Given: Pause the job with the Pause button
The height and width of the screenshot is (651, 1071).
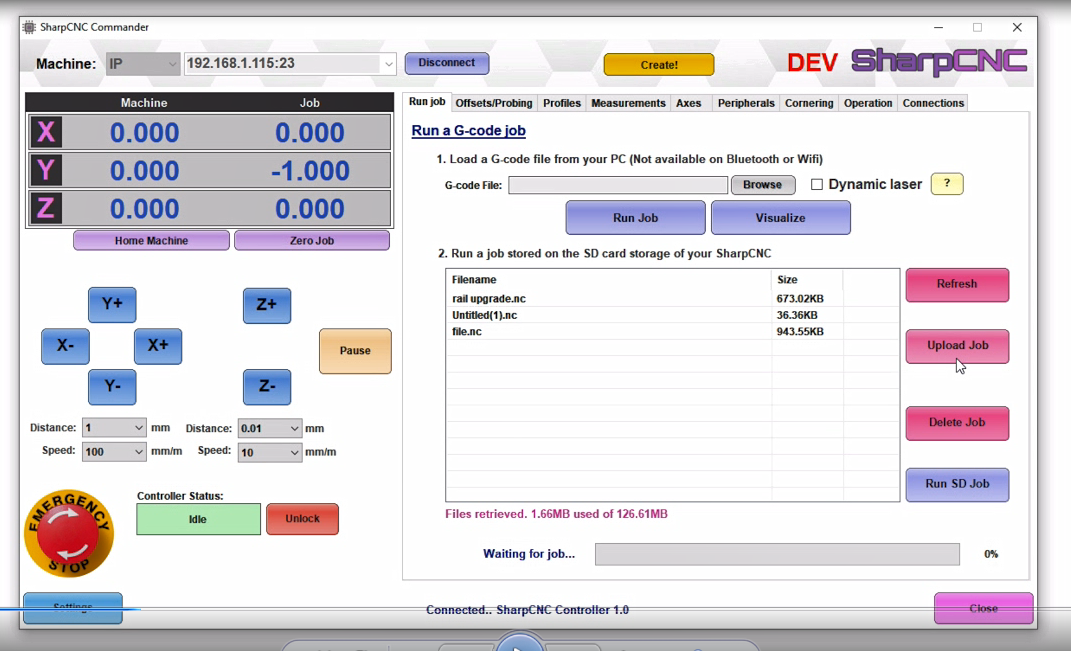Looking at the screenshot, I should [355, 351].
